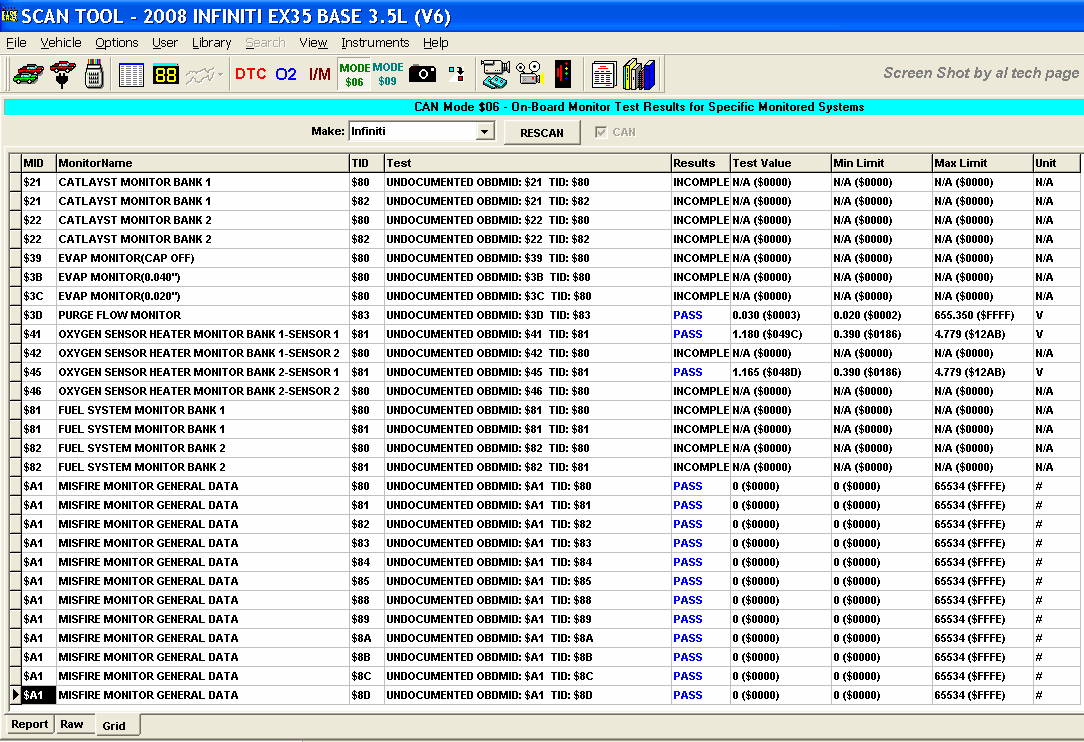Open the User menu

tap(165, 43)
